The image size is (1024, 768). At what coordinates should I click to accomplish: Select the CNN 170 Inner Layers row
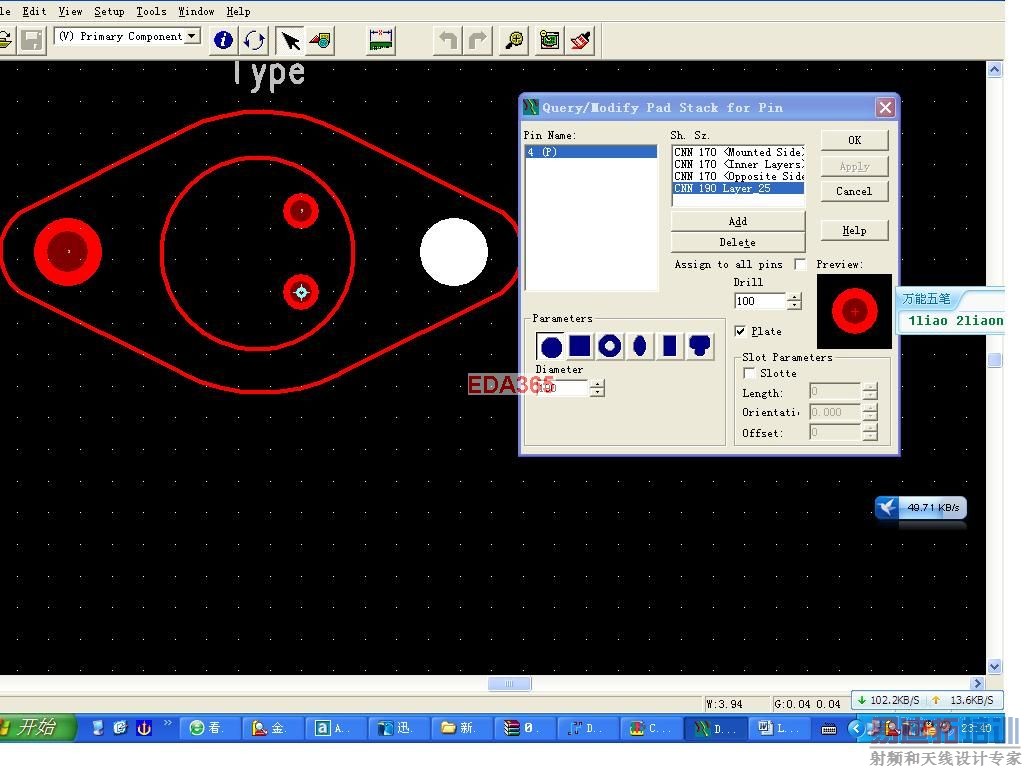tap(738, 165)
